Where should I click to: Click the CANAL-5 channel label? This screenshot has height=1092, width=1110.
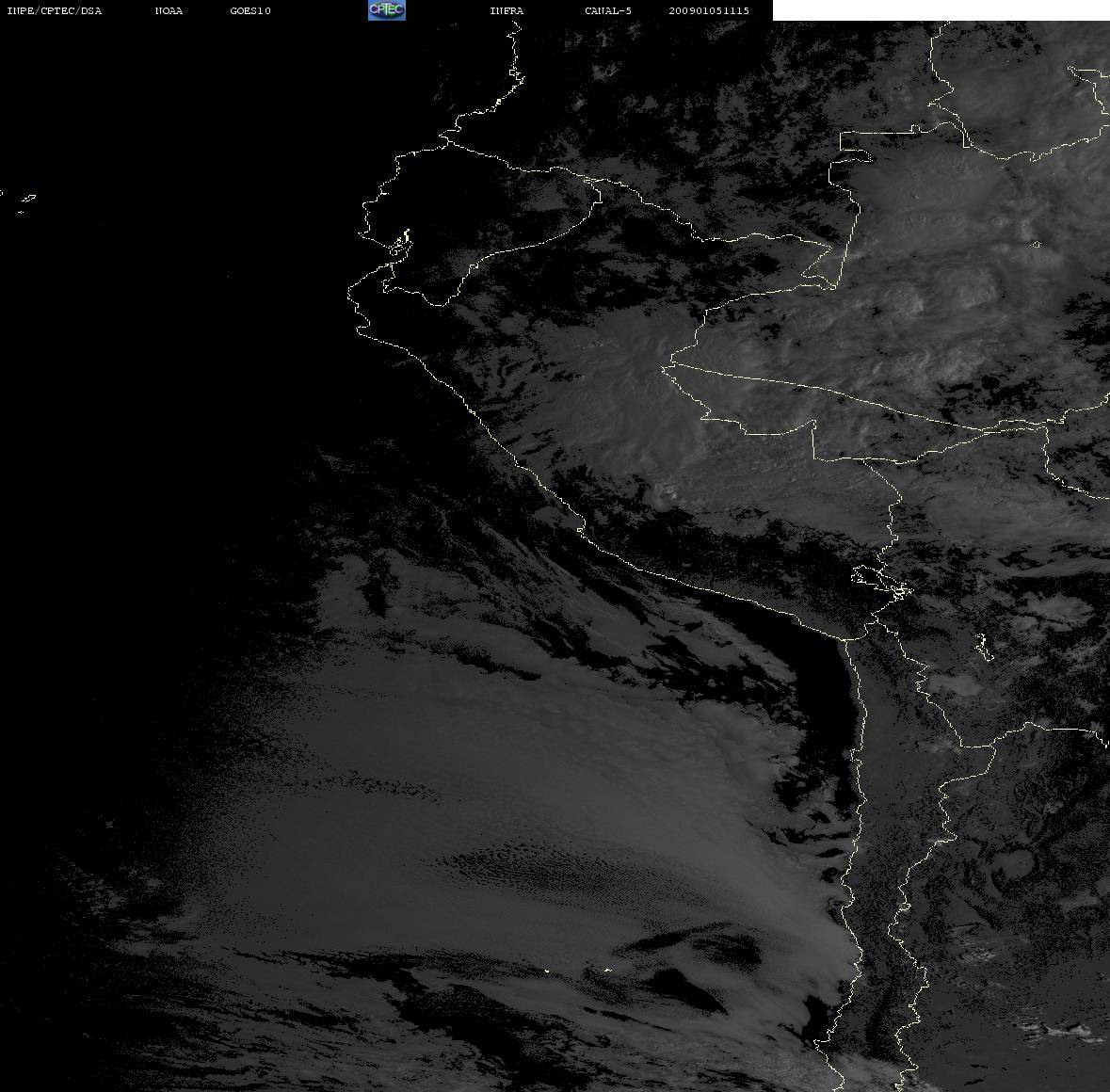click(x=608, y=10)
